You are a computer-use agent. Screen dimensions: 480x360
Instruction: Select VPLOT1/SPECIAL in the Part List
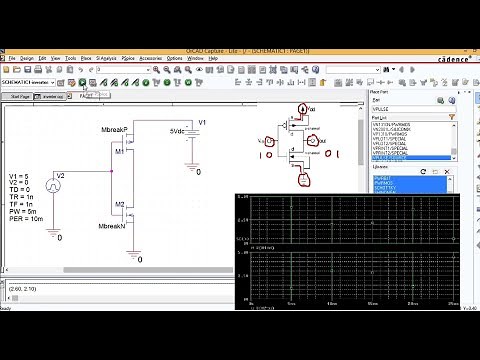tap(389, 139)
